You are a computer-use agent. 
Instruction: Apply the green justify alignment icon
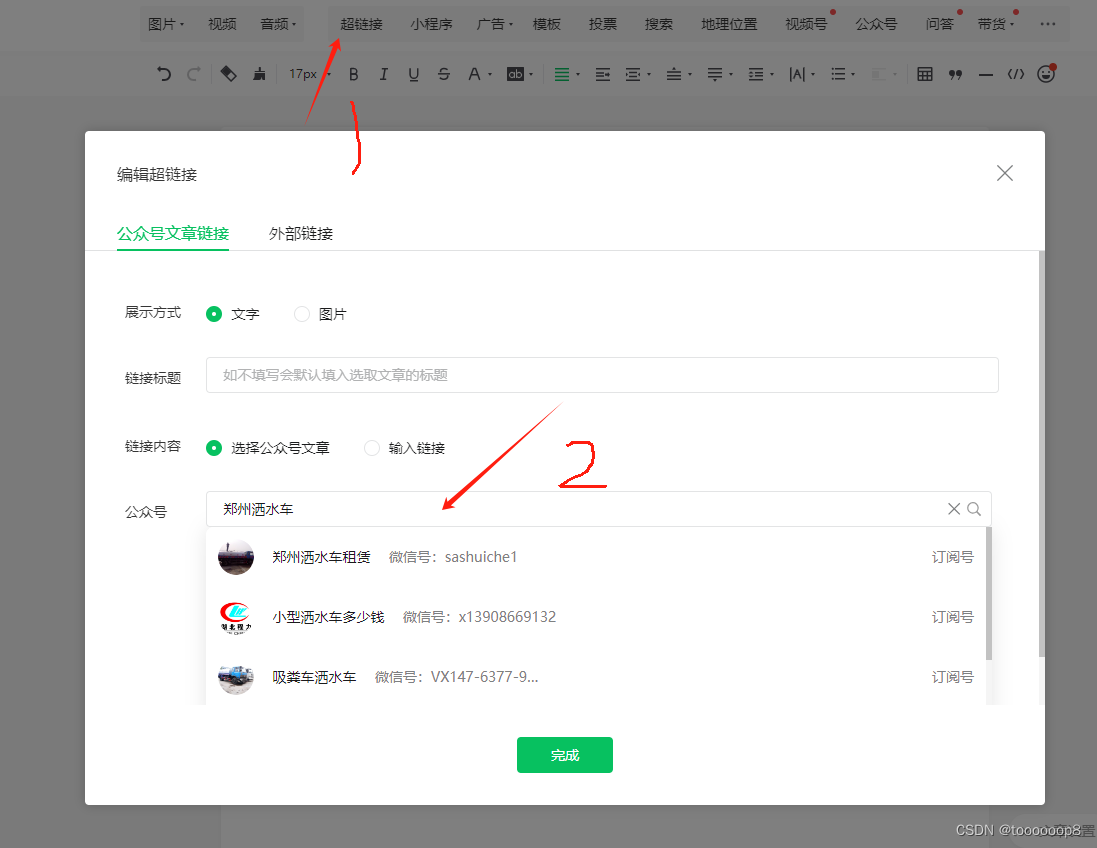562,74
